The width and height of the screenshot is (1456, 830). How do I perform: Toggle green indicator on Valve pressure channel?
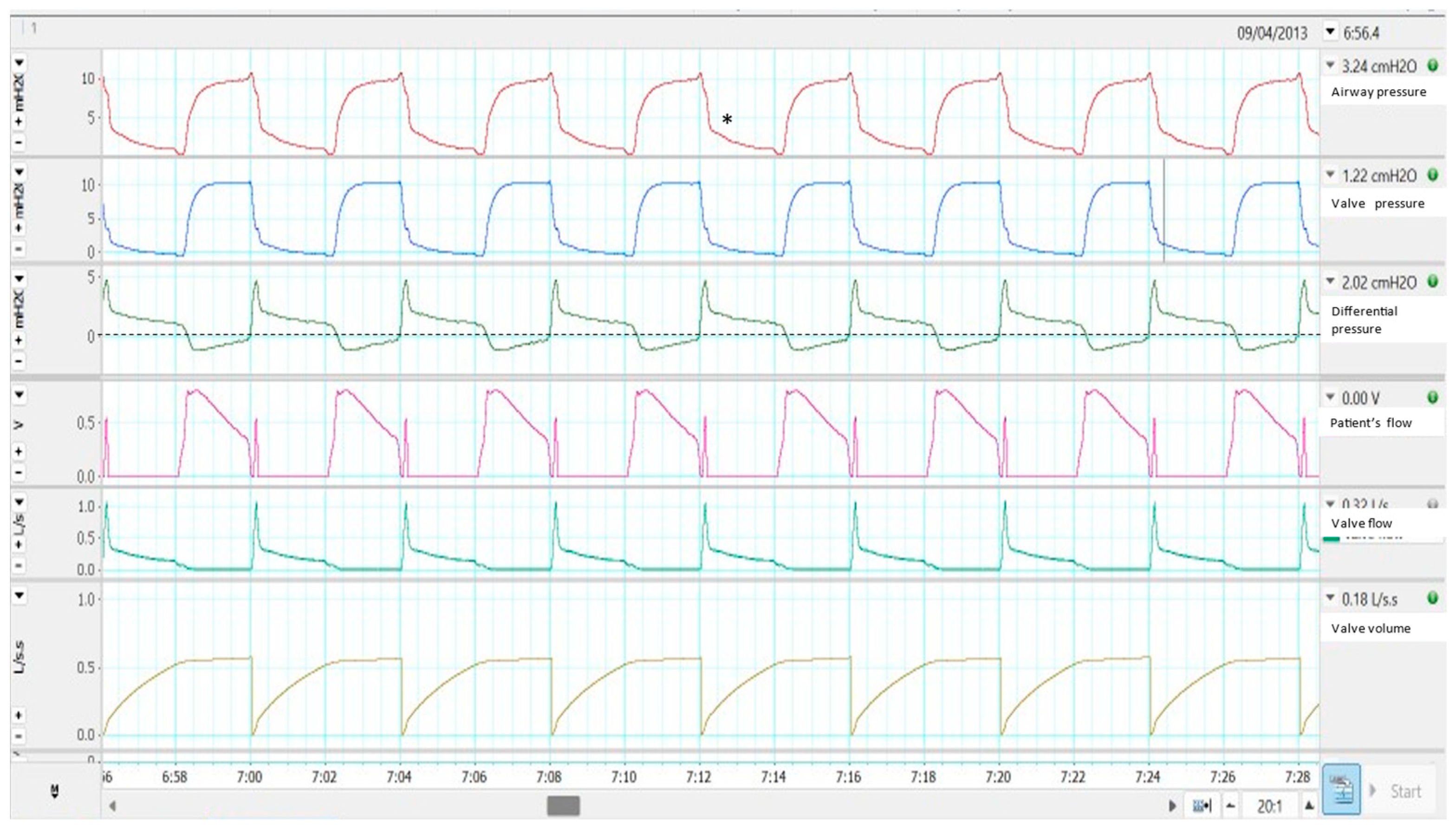click(1433, 175)
